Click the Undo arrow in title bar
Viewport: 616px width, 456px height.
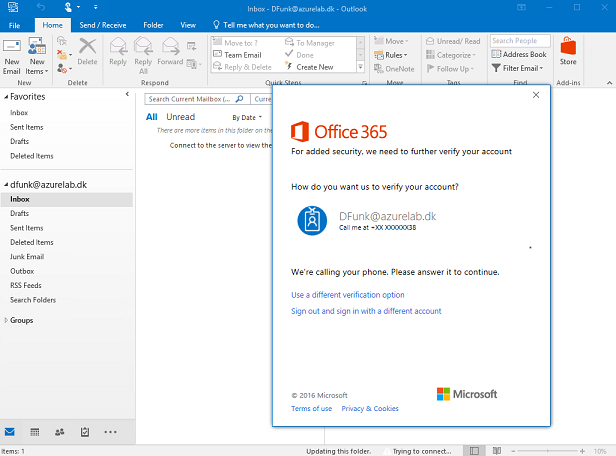pos(41,7)
